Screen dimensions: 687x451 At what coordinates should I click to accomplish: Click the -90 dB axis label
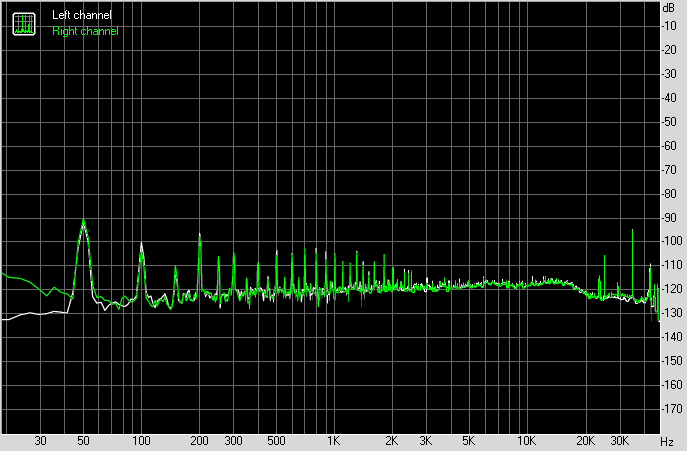click(x=669, y=218)
